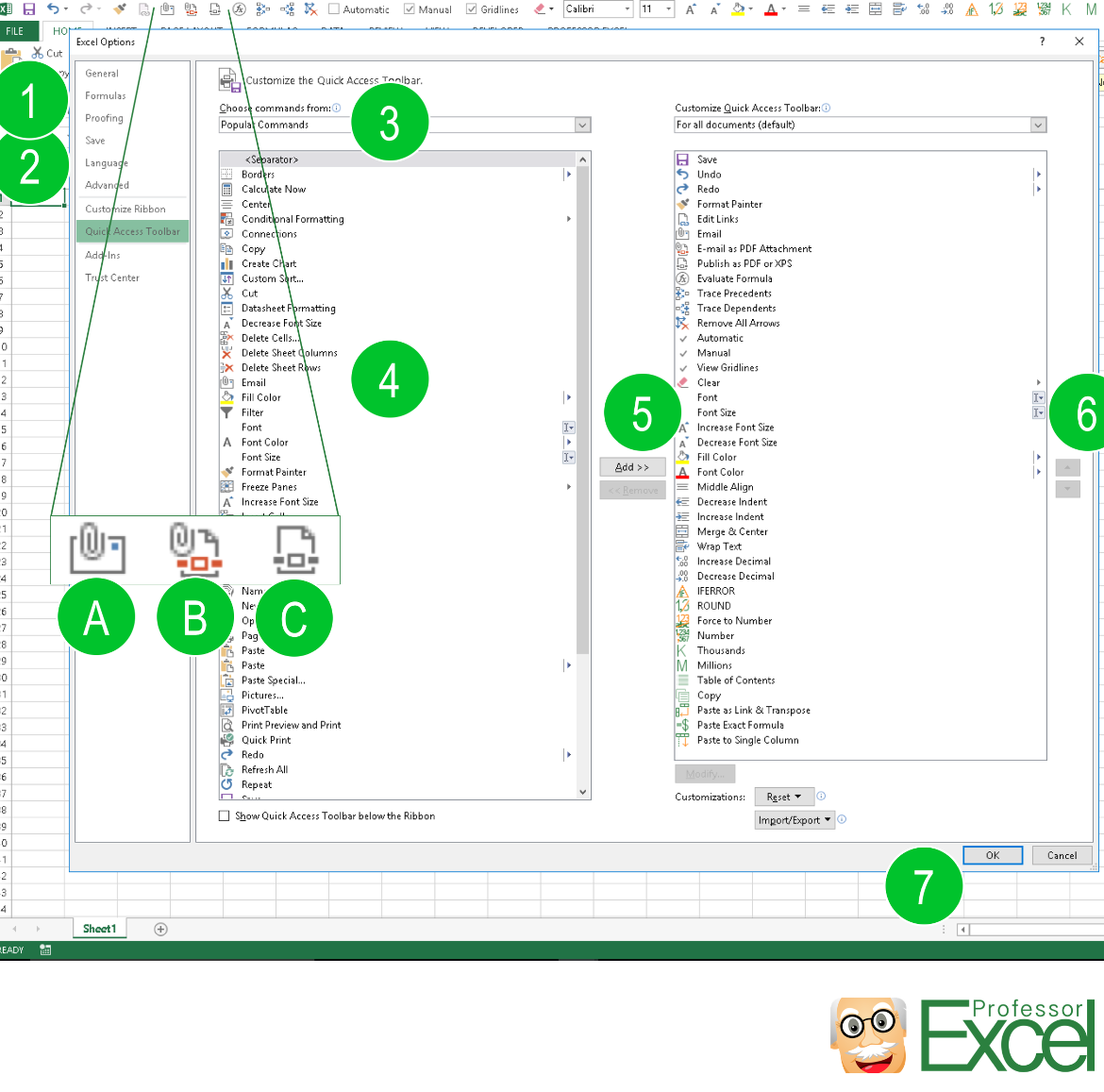Click the Cancel button
Image resolution: width=1104 pixels, height=1092 pixels.
[1062, 855]
